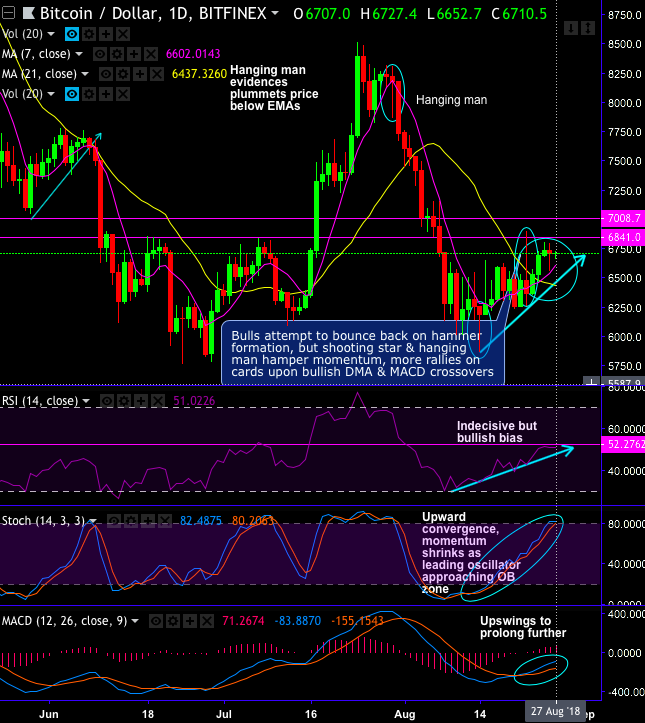Click the up-down arrow pane maximize button
This screenshot has width=645, height=723.
click(588, 29)
